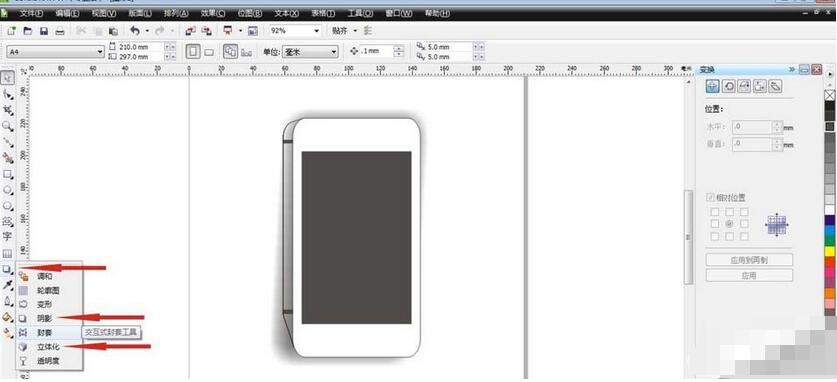The image size is (837, 382).
Task: Click the Save disk icon
Action: pos(44,31)
